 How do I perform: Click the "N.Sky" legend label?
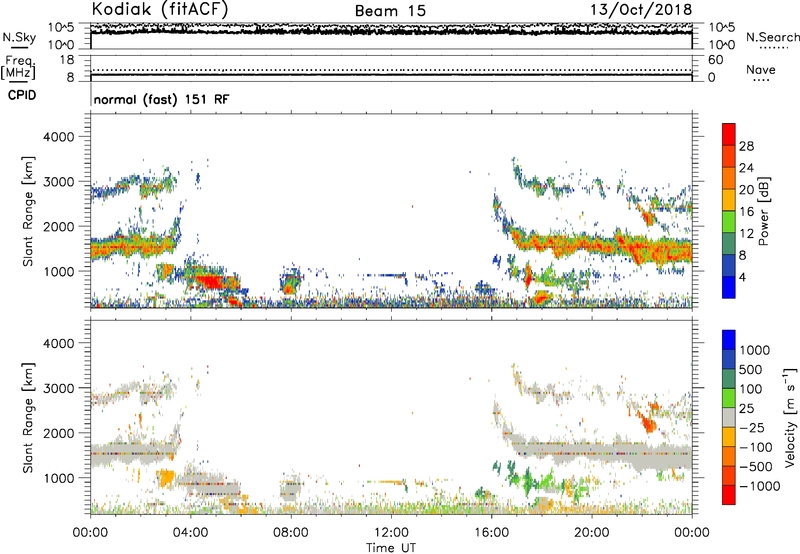tap(19, 37)
